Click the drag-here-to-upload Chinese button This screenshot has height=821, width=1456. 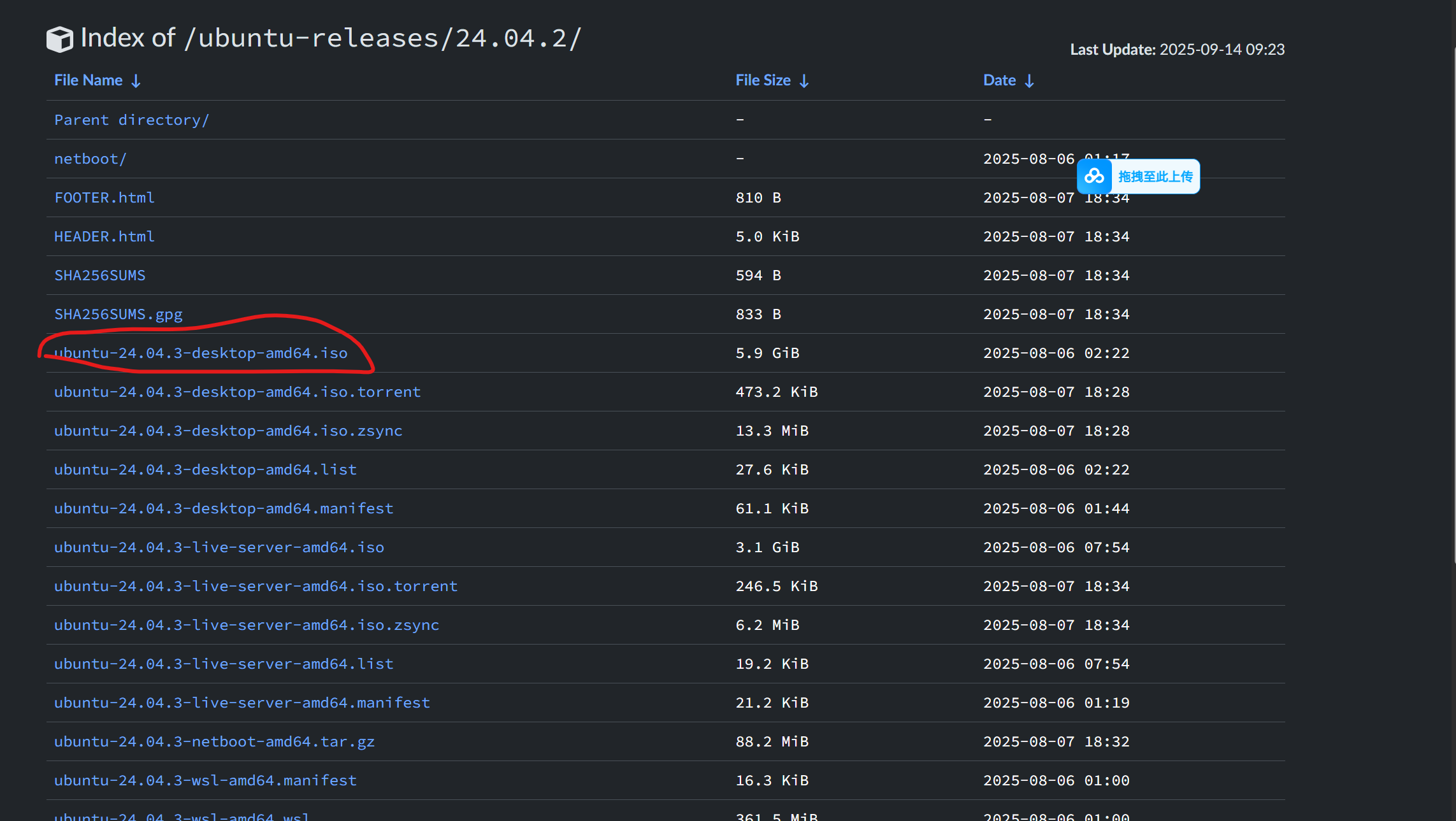pyautogui.click(x=1155, y=176)
